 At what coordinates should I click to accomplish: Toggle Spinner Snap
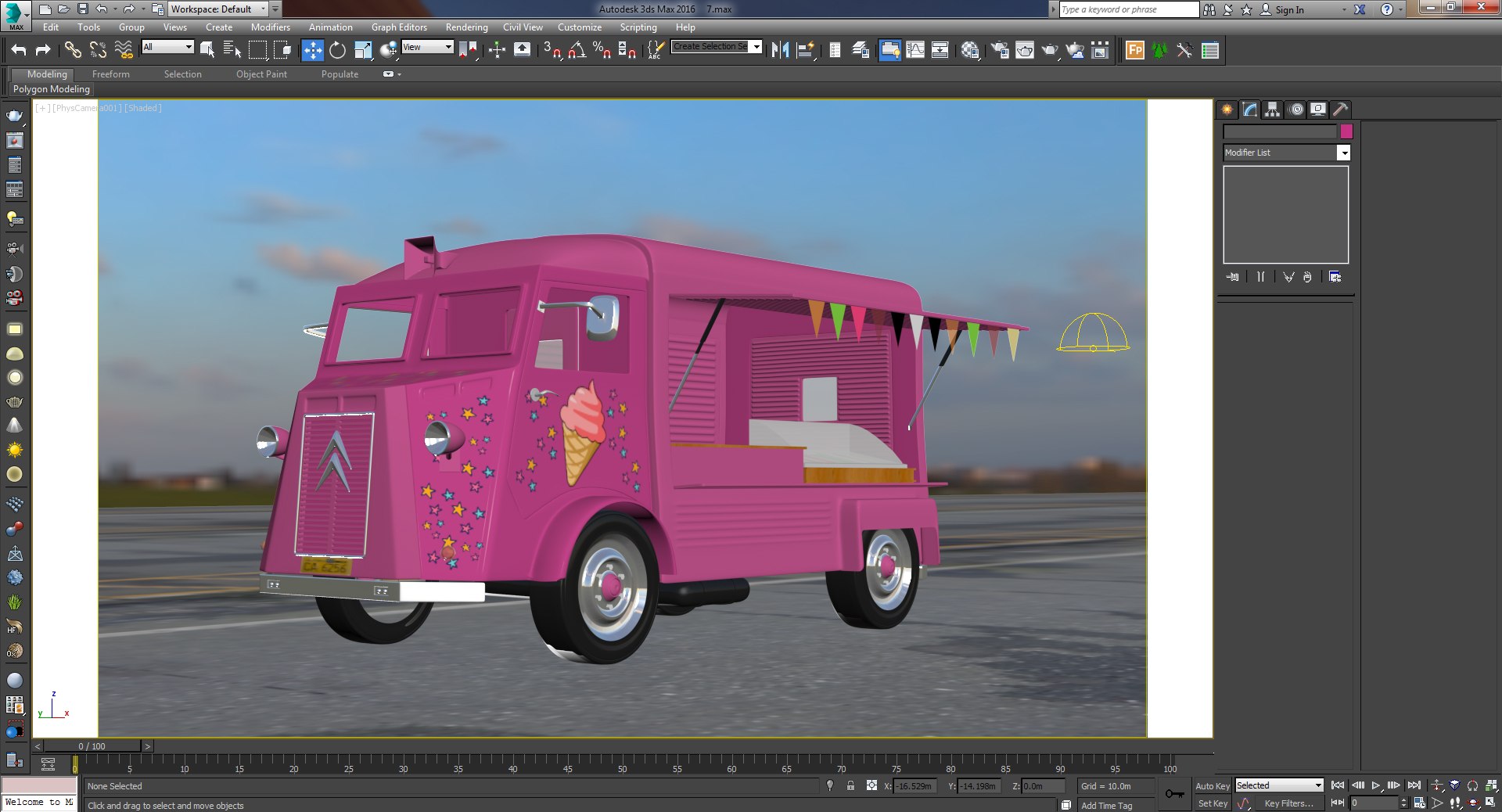click(627, 50)
